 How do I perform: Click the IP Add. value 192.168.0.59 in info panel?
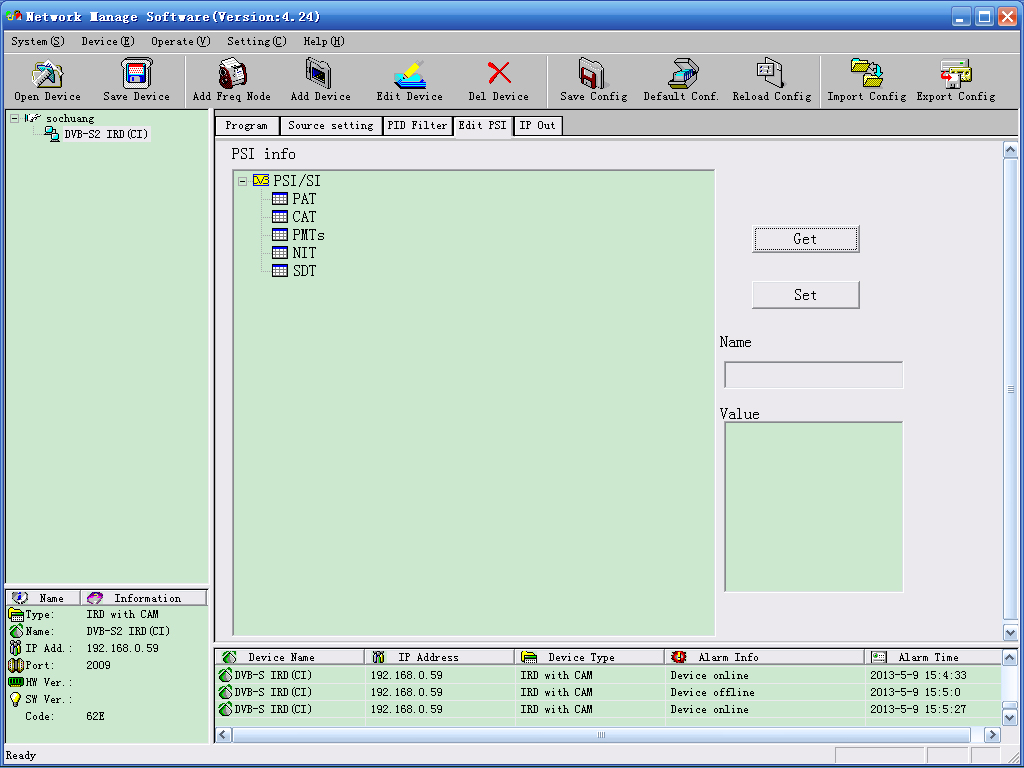click(123, 648)
